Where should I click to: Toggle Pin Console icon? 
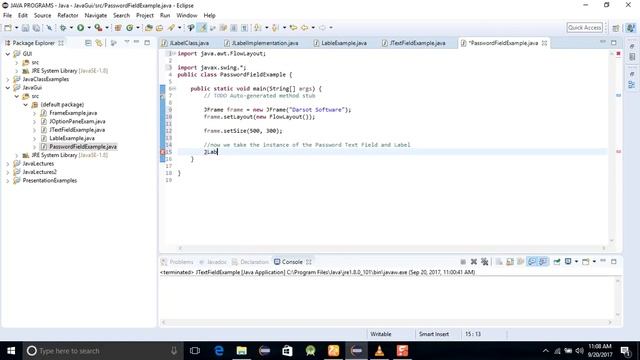click(557, 262)
